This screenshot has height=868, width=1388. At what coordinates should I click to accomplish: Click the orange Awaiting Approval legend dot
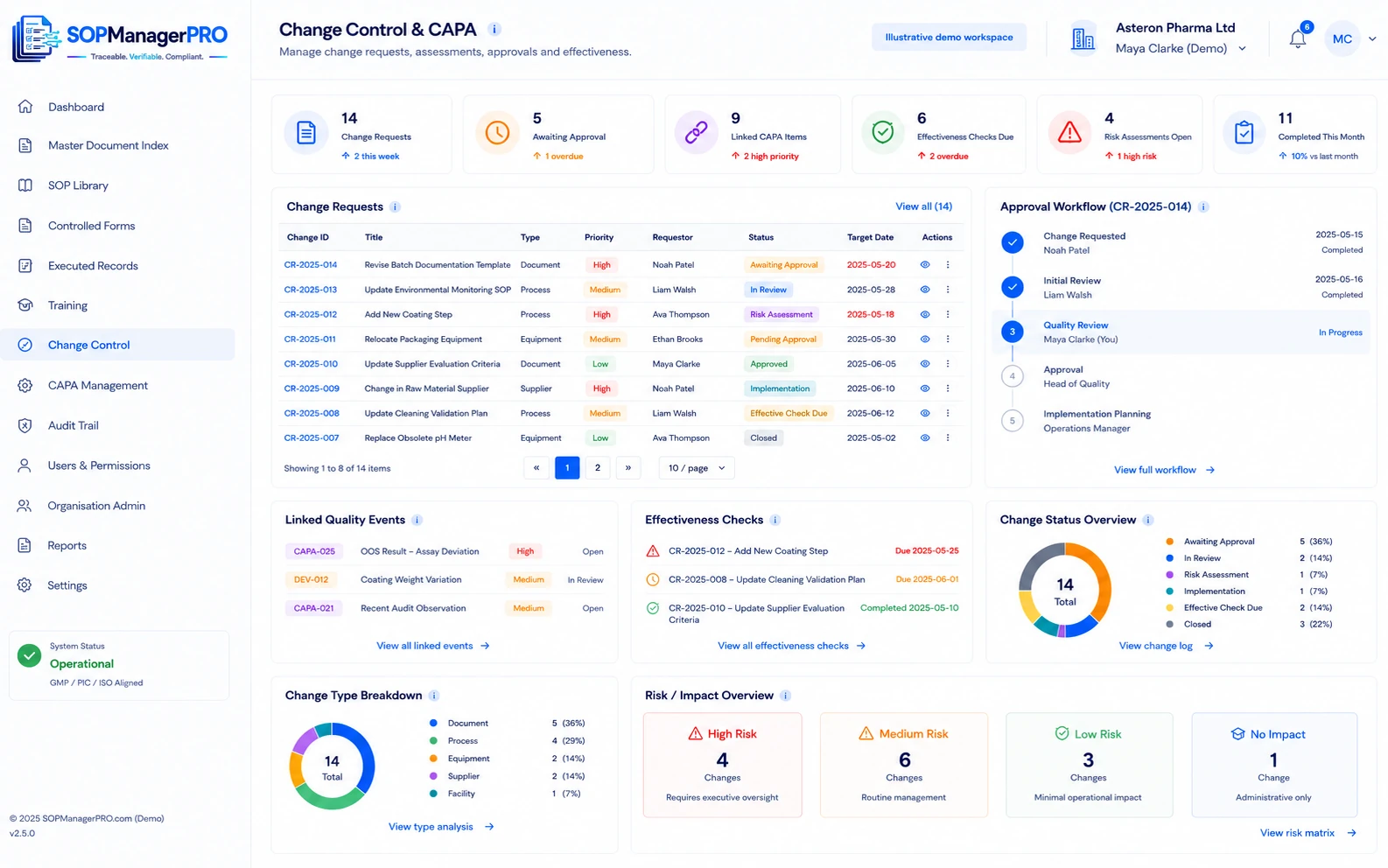point(1170,542)
